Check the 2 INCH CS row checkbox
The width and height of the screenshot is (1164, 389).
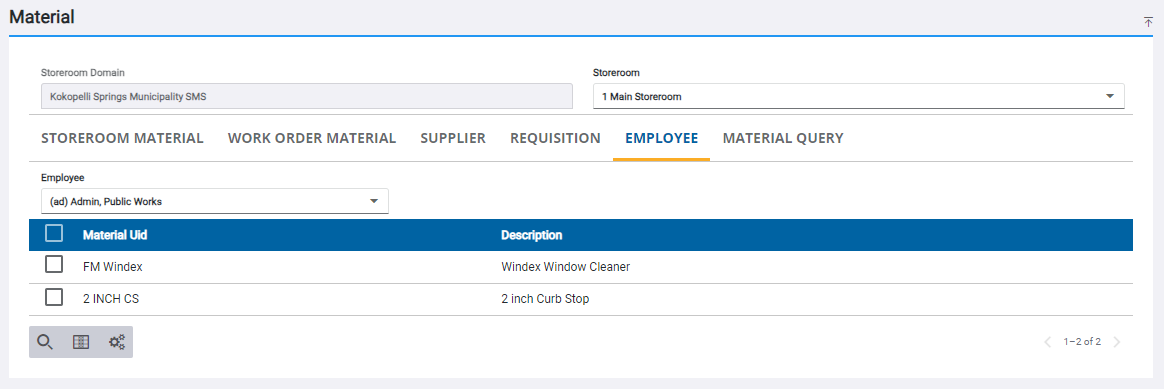point(53,298)
